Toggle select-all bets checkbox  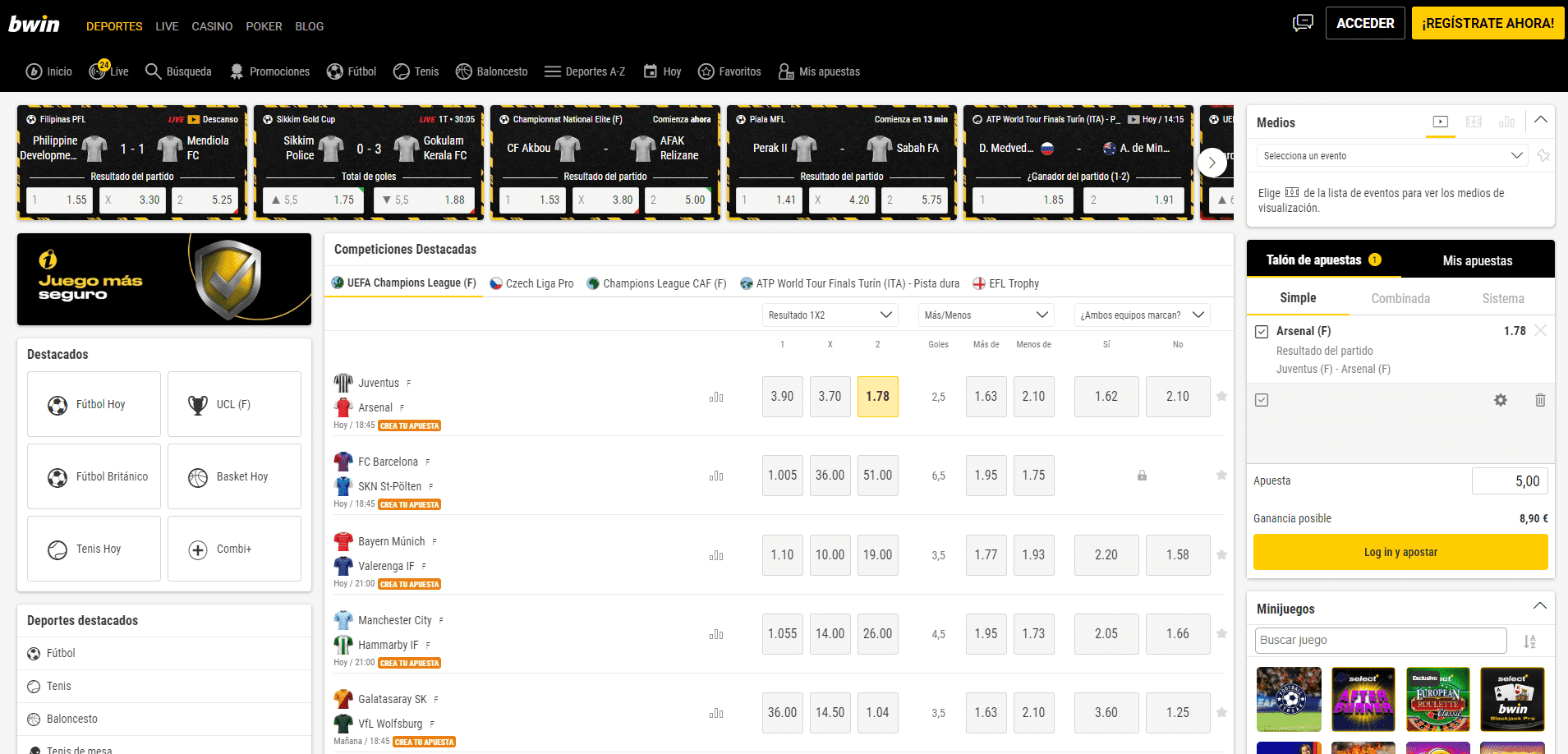1262,400
